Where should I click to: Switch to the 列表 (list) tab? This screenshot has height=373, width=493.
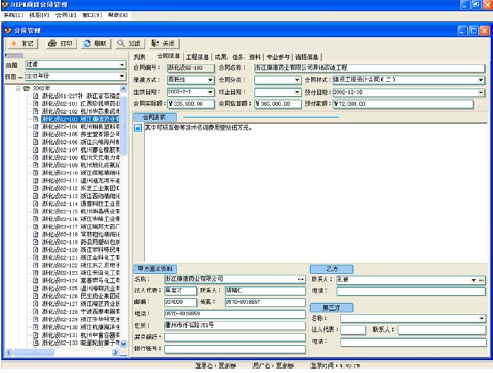pos(139,57)
